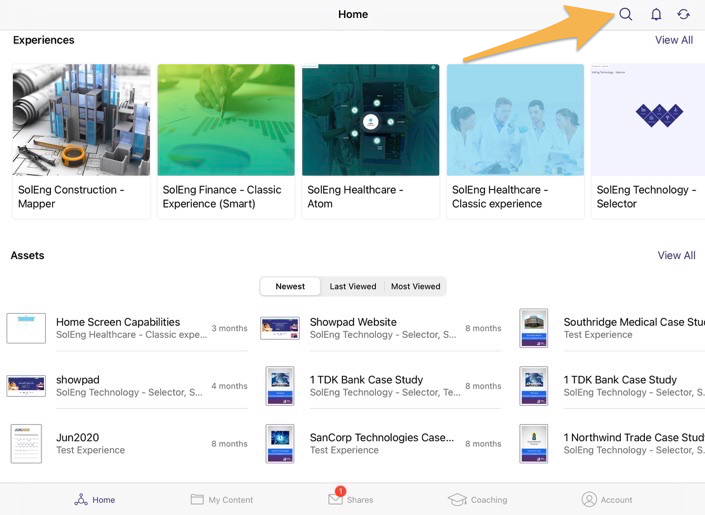Select SolEng Healthcare Classic experience caption
The width and height of the screenshot is (705, 515).
tap(500, 197)
